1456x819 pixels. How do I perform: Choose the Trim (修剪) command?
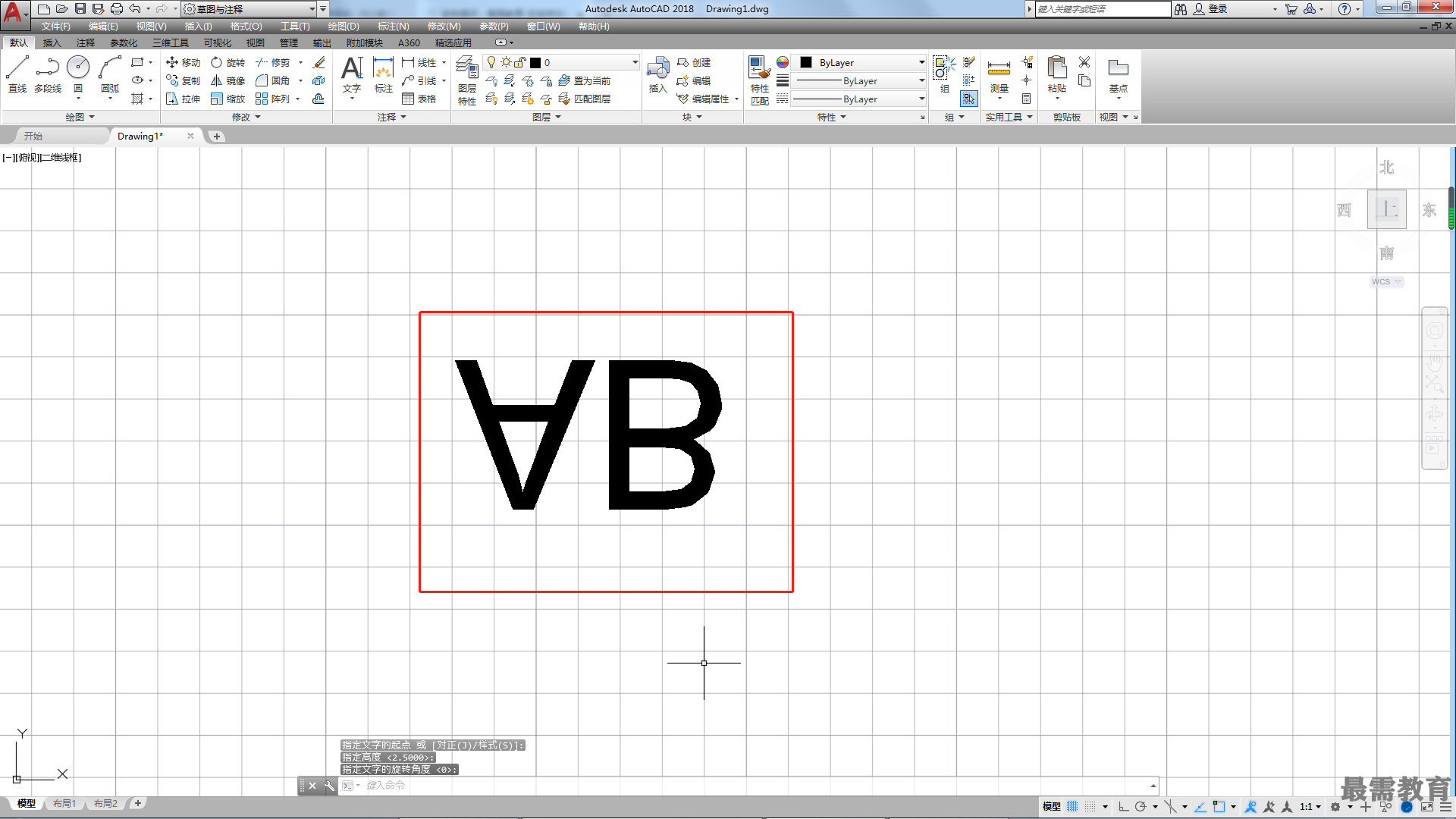tap(273, 62)
